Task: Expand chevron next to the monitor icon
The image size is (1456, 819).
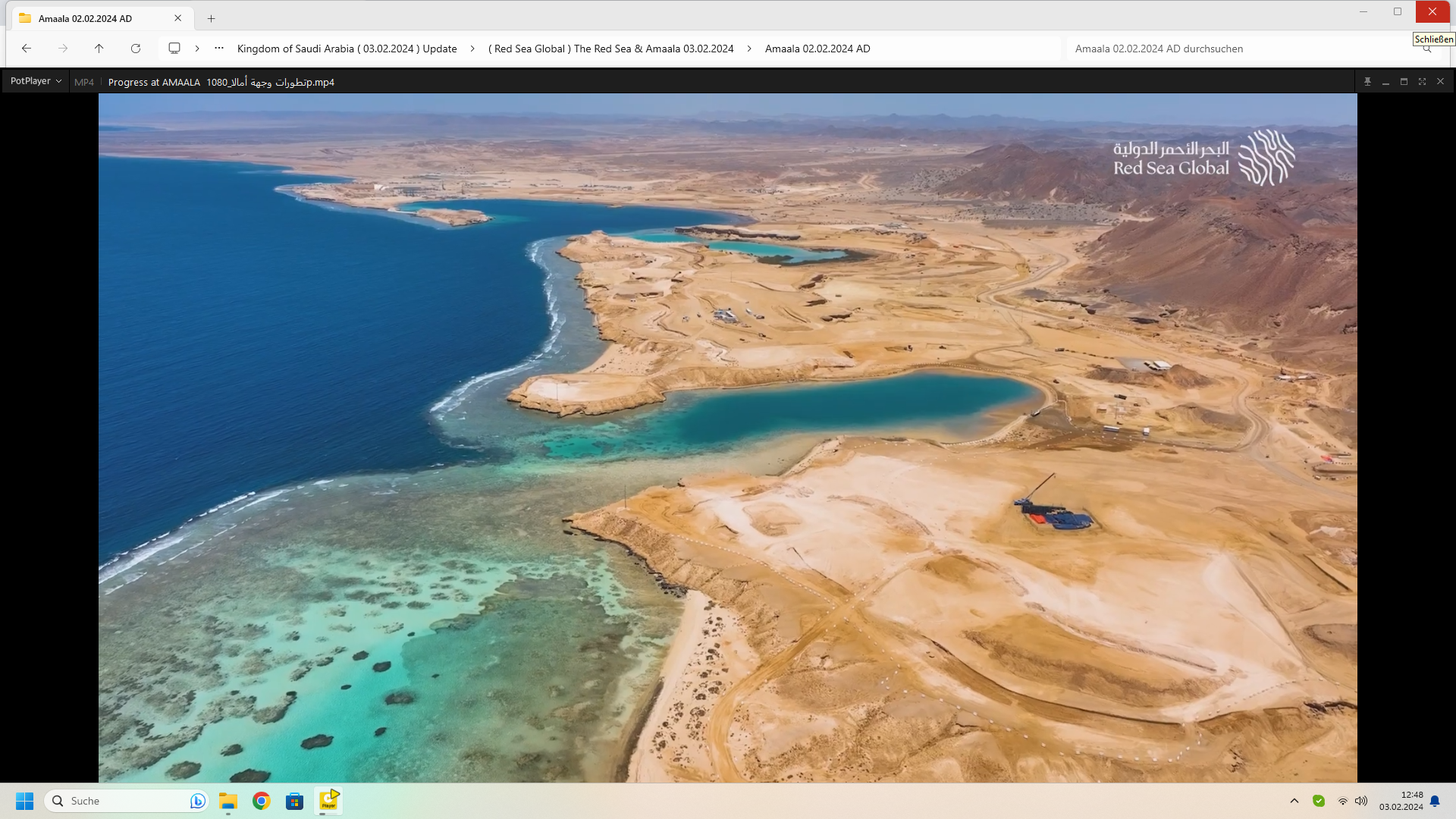Action: click(x=197, y=49)
